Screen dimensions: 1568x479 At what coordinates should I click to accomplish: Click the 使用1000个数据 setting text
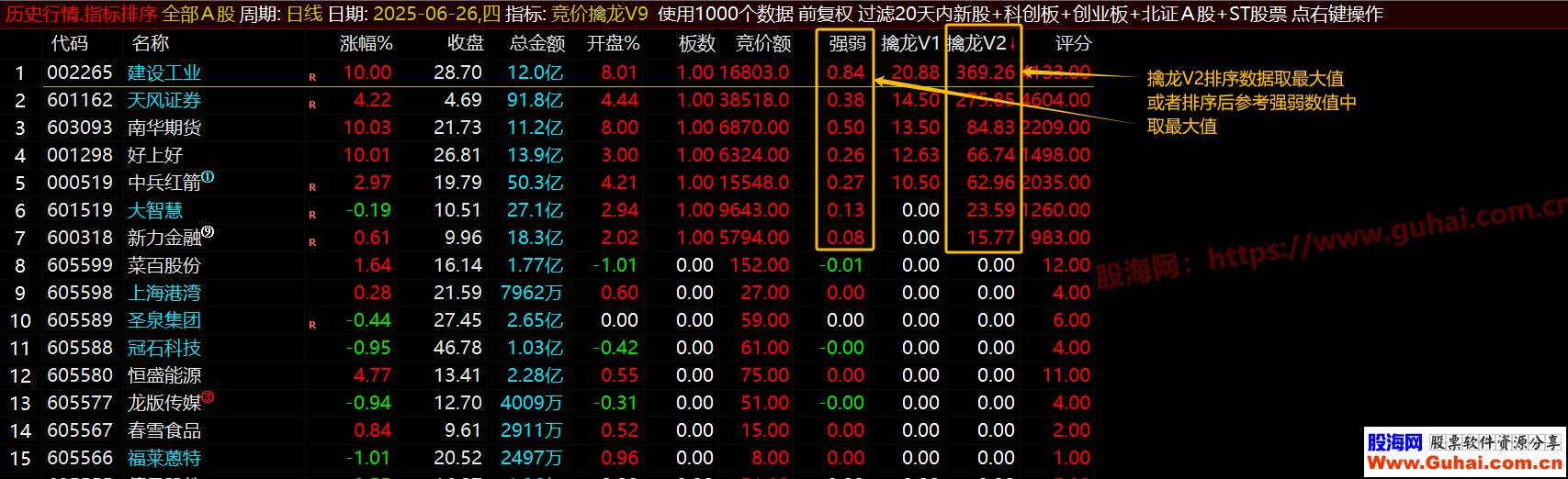(726, 14)
